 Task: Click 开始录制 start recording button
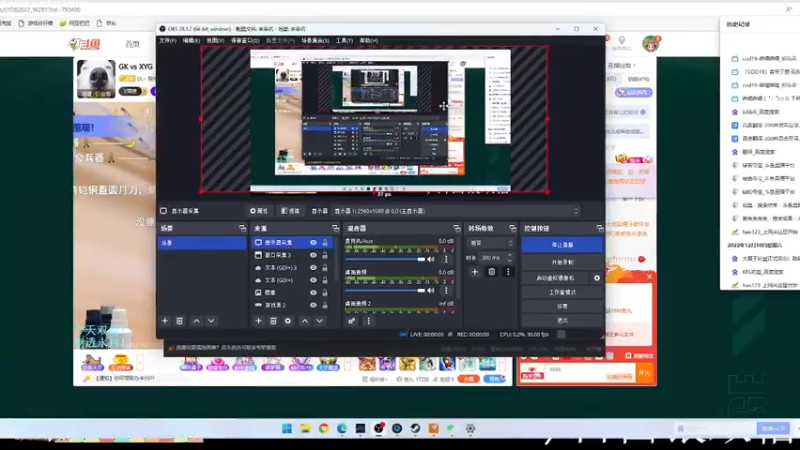coord(562,262)
